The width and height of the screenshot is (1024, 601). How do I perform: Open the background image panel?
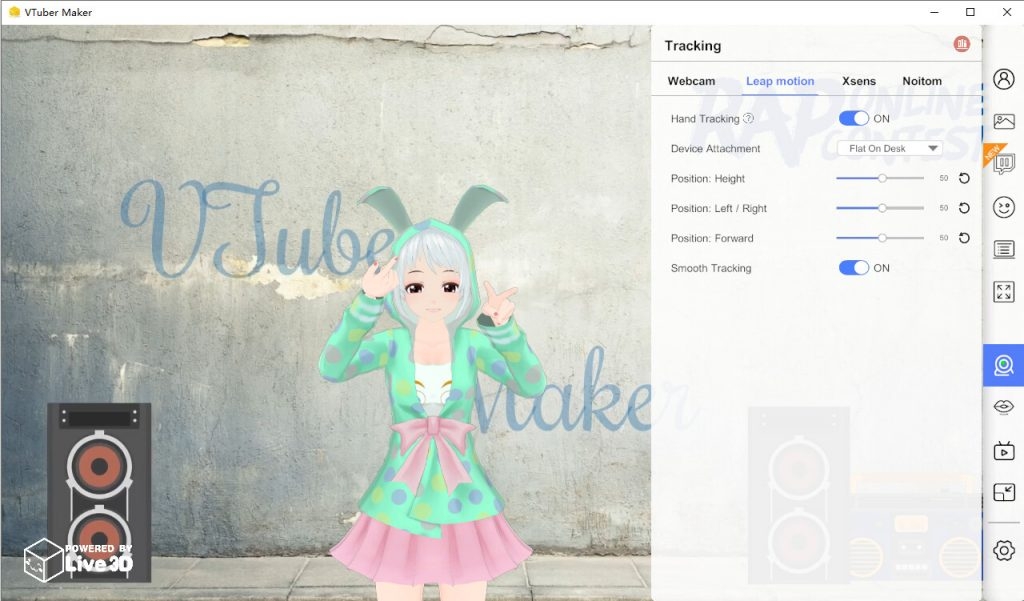1004,122
